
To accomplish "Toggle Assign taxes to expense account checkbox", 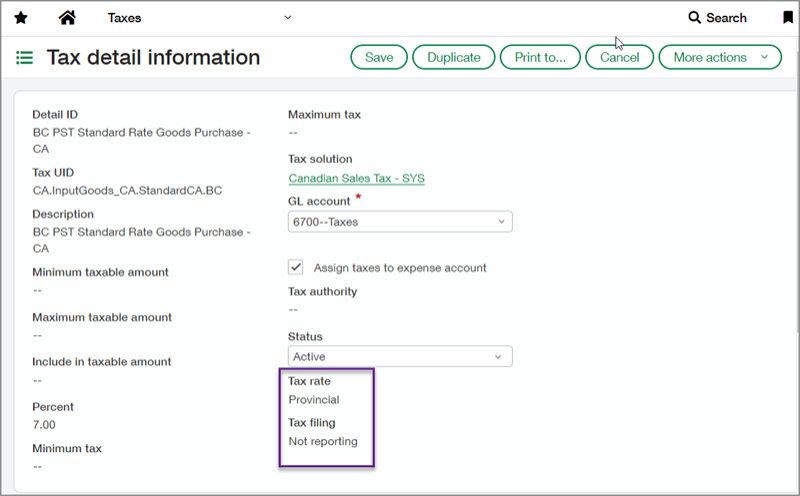I will [296, 267].
